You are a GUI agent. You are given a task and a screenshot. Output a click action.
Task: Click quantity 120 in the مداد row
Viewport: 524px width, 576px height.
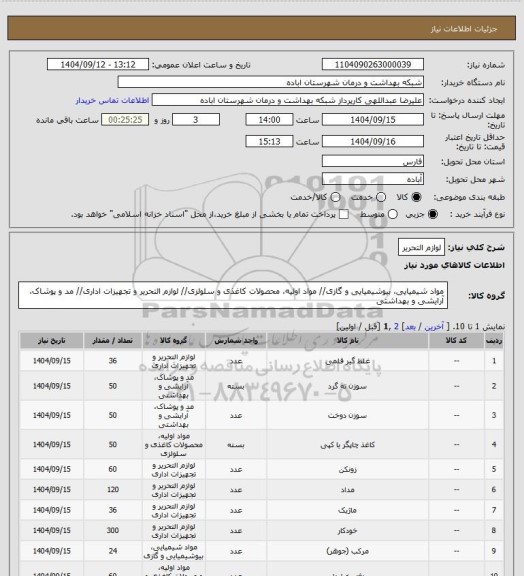click(x=113, y=489)
